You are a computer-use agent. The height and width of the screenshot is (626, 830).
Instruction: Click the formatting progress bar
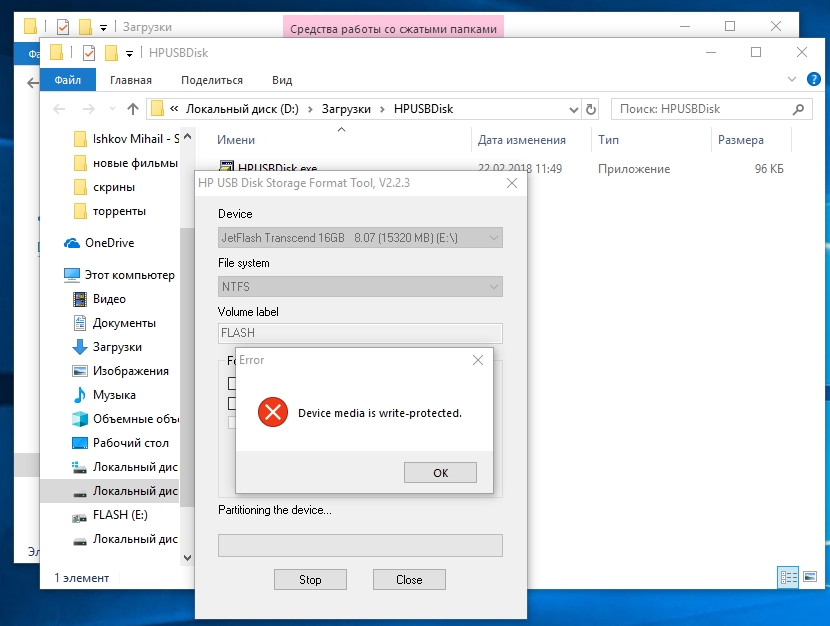click(360, 546)
